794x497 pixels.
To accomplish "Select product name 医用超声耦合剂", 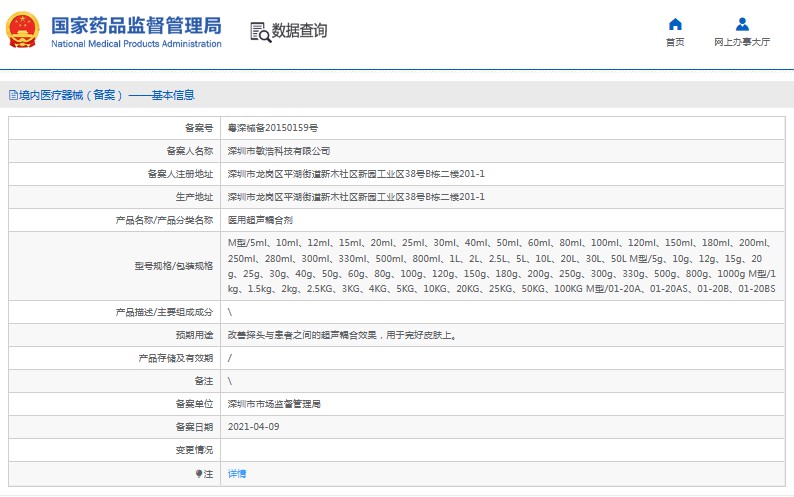I will [260, 220].
